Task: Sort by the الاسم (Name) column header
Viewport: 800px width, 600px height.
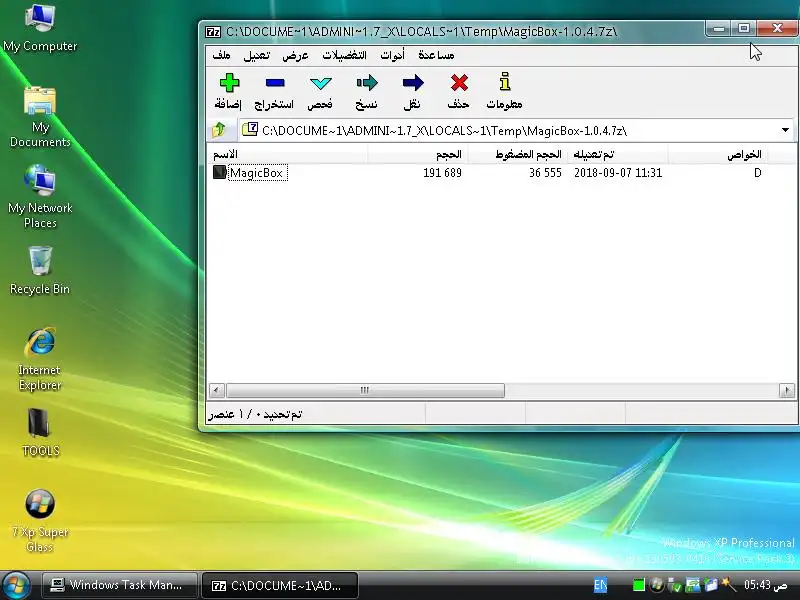Action: (287, 154)
